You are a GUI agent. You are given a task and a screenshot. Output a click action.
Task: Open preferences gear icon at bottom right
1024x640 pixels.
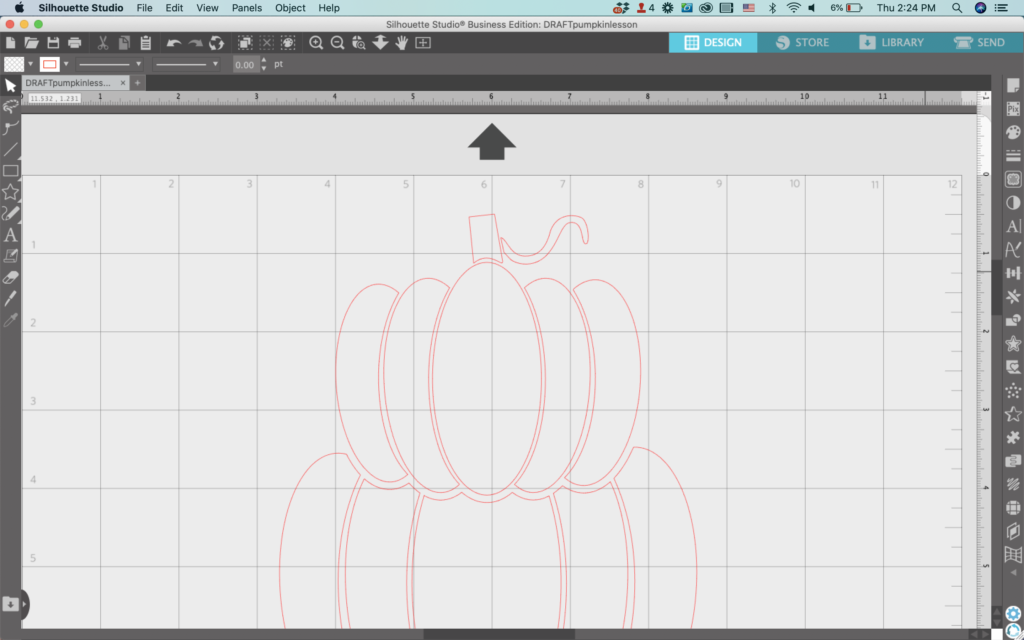coord(1013,614)
